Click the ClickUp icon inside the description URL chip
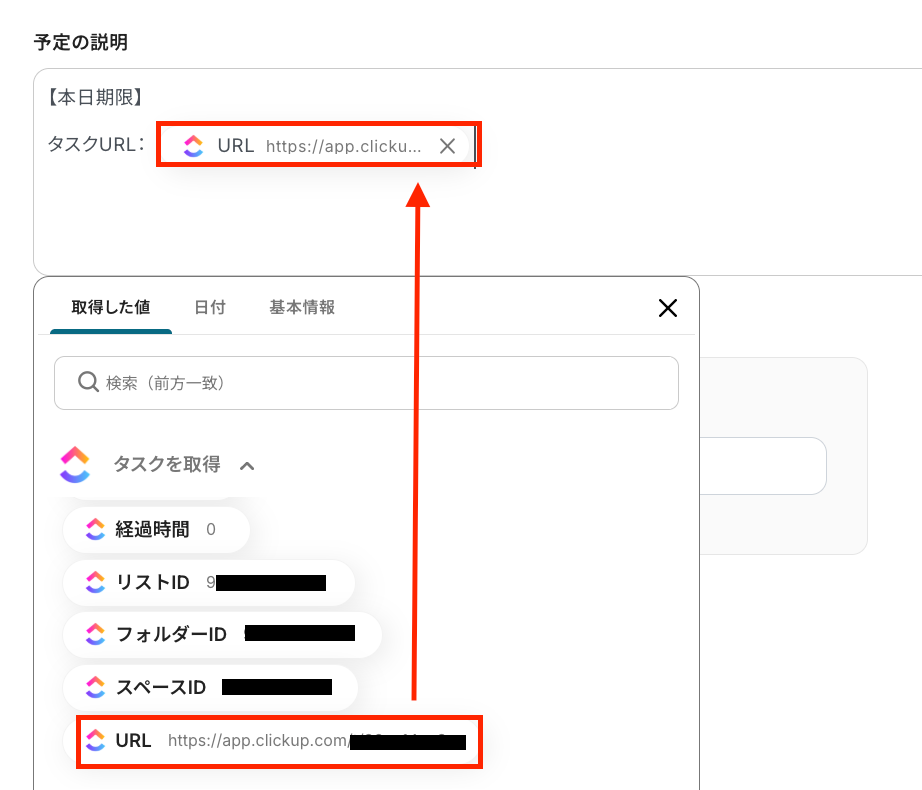The height and width of the screenshot is (790, 922). pos(194,146)
